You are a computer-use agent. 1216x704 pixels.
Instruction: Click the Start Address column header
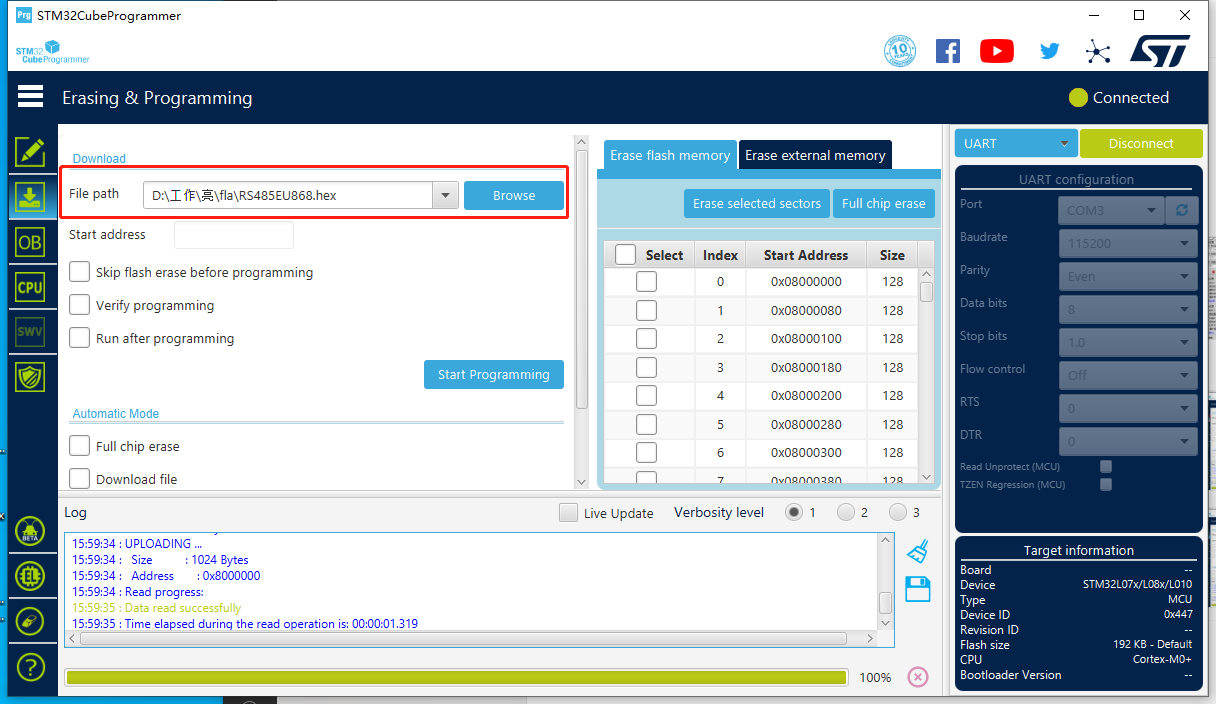tap(806, 255)
